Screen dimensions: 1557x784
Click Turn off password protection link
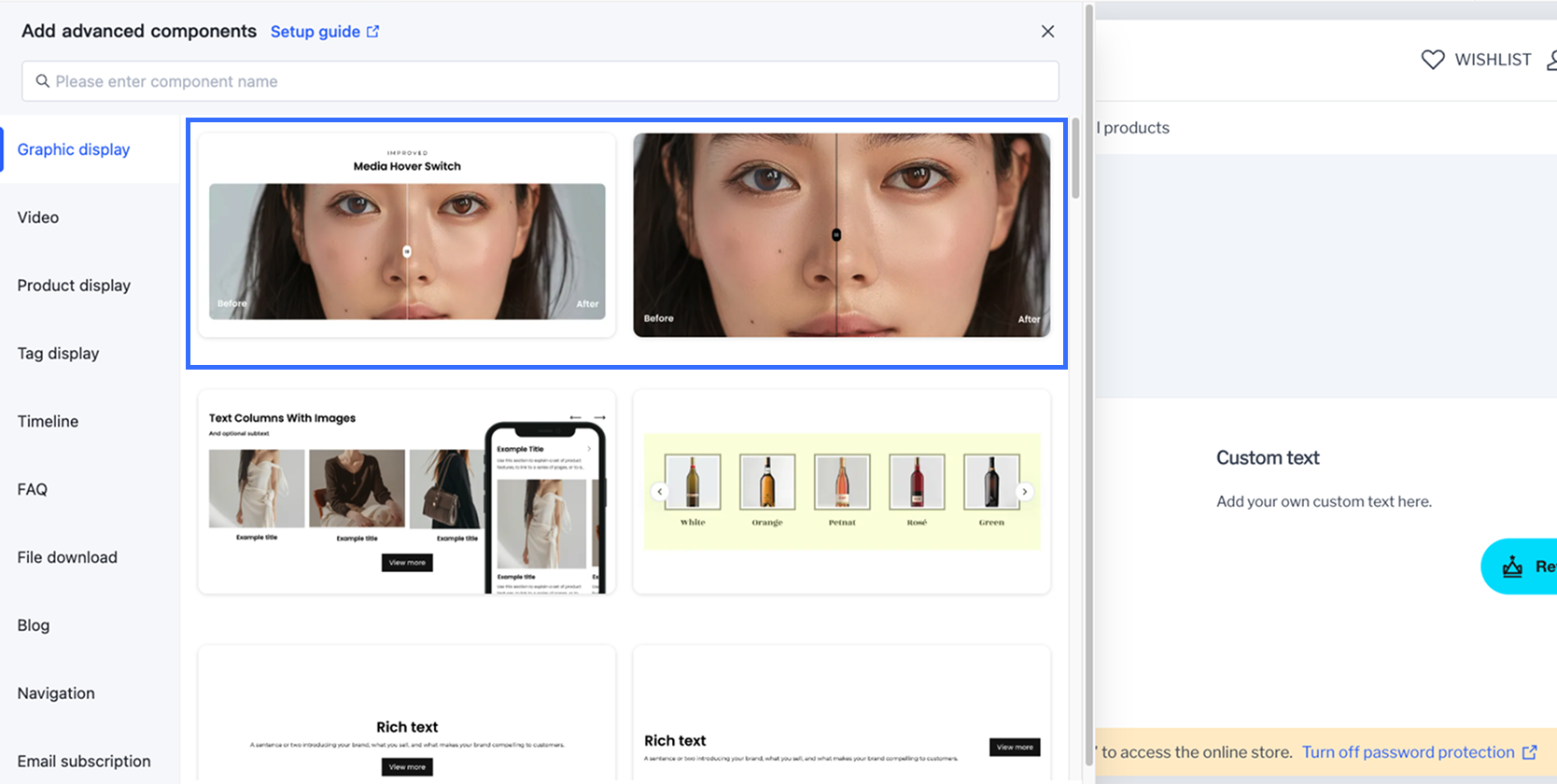[1408, 752]
